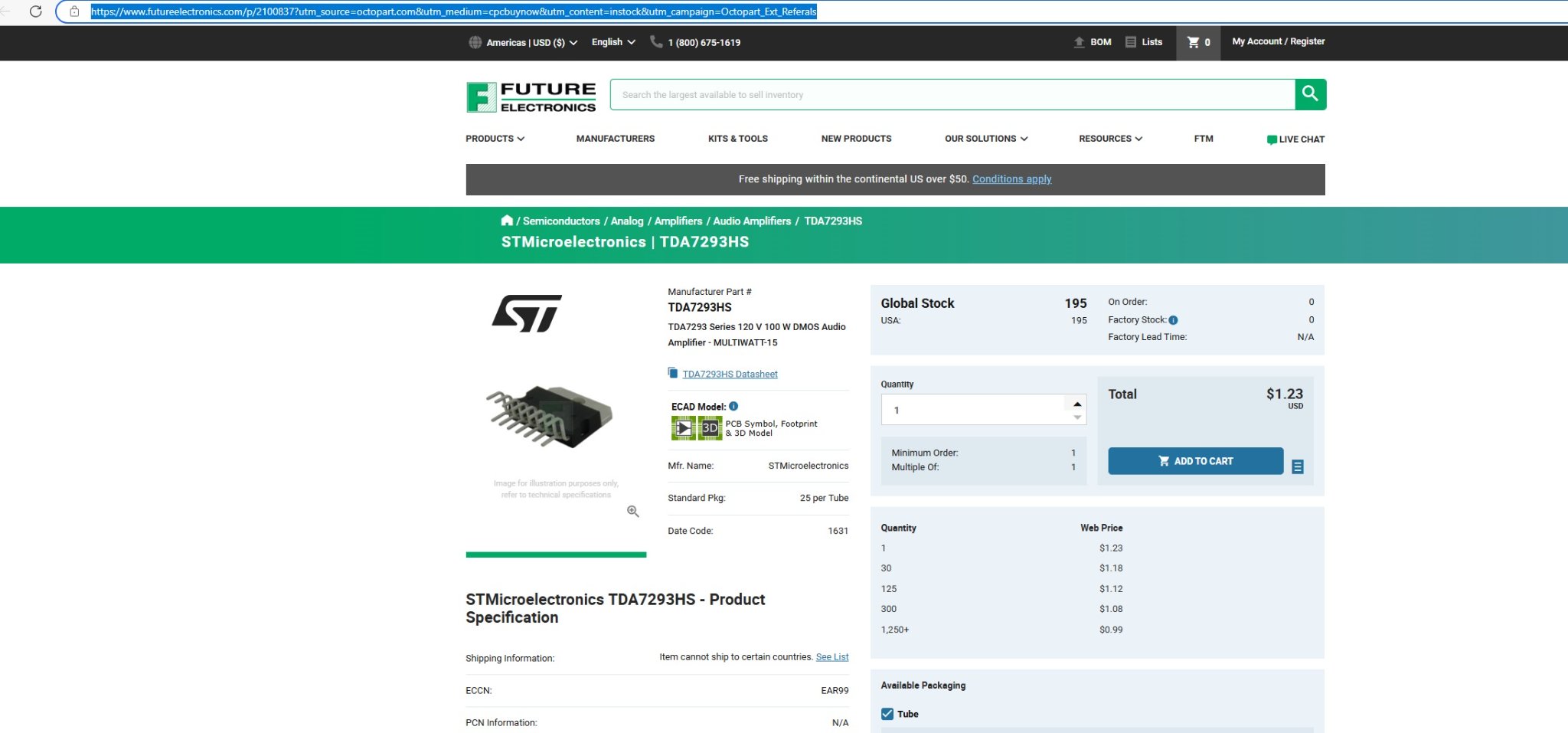Click Amplifiers breadcrumb
Viewport: 1568px width, 733px height.
click(x=678, y=221)
